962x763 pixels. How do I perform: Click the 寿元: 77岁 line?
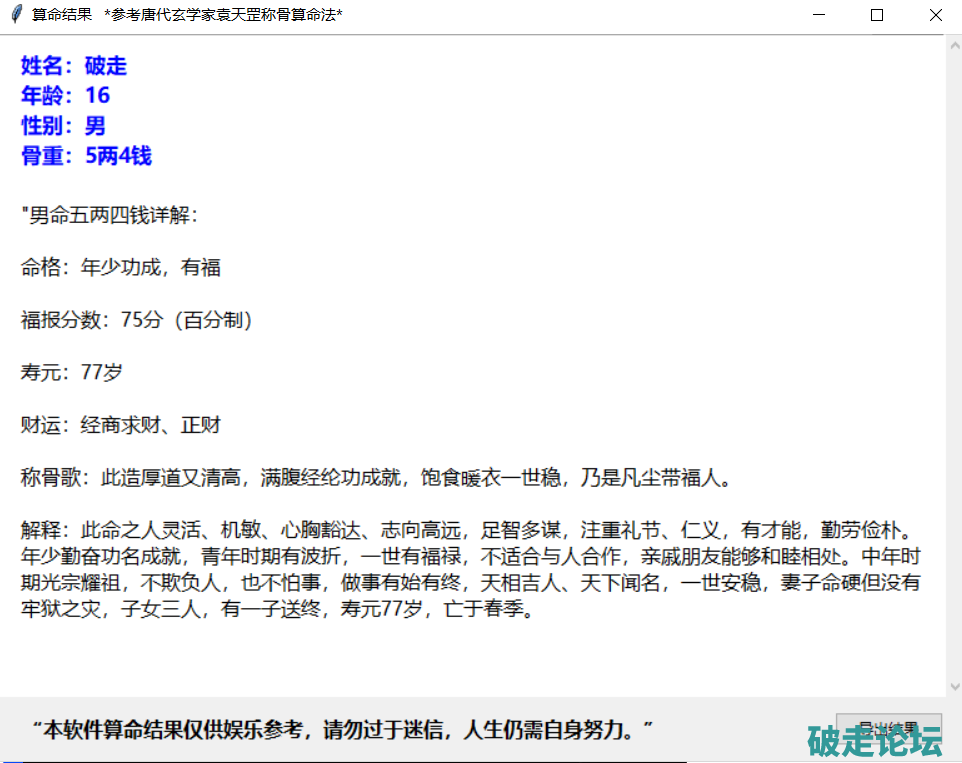(x=72, y=372)
